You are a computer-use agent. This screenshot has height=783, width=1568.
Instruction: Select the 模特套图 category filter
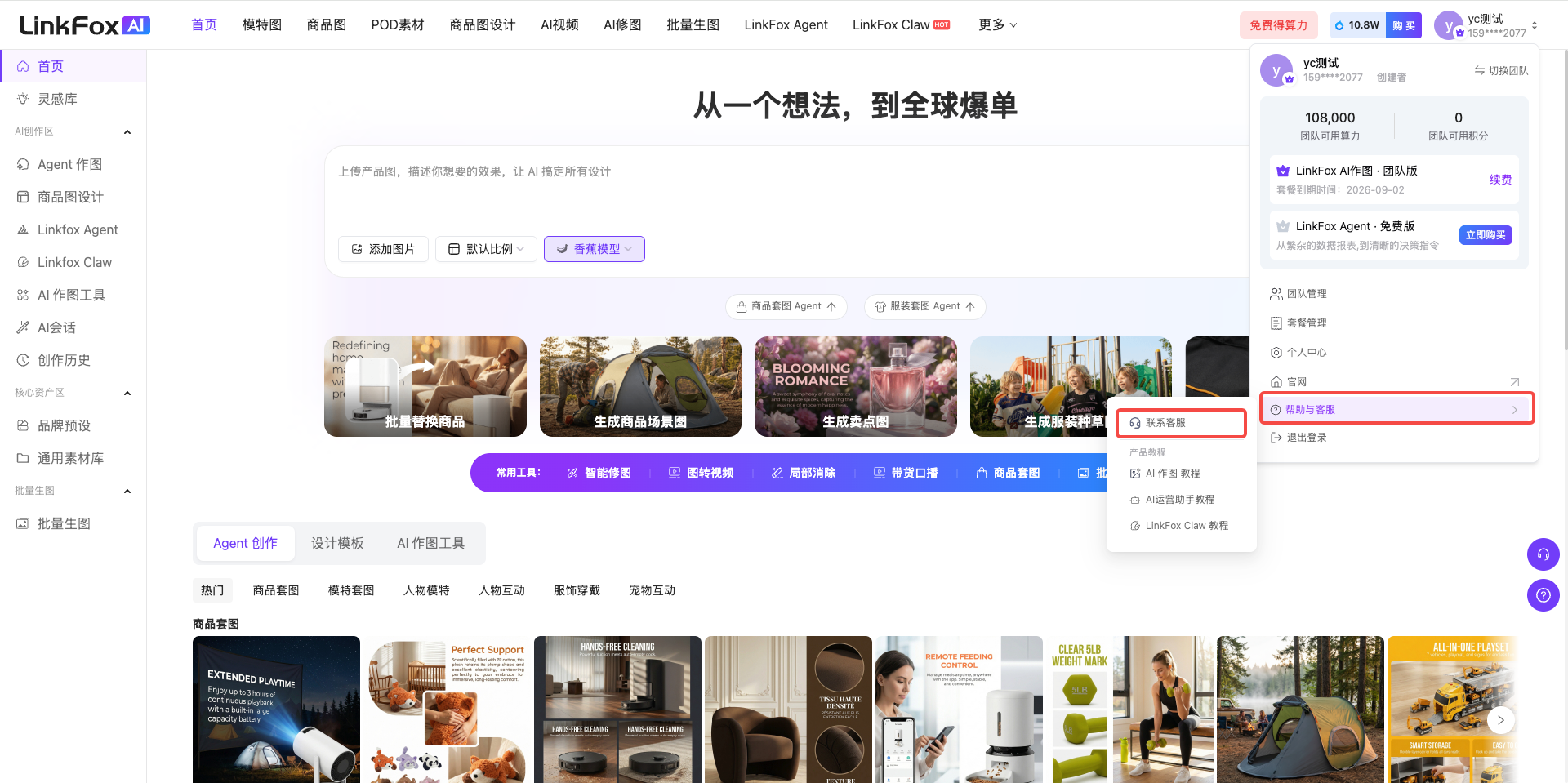[x=351, y=590]
